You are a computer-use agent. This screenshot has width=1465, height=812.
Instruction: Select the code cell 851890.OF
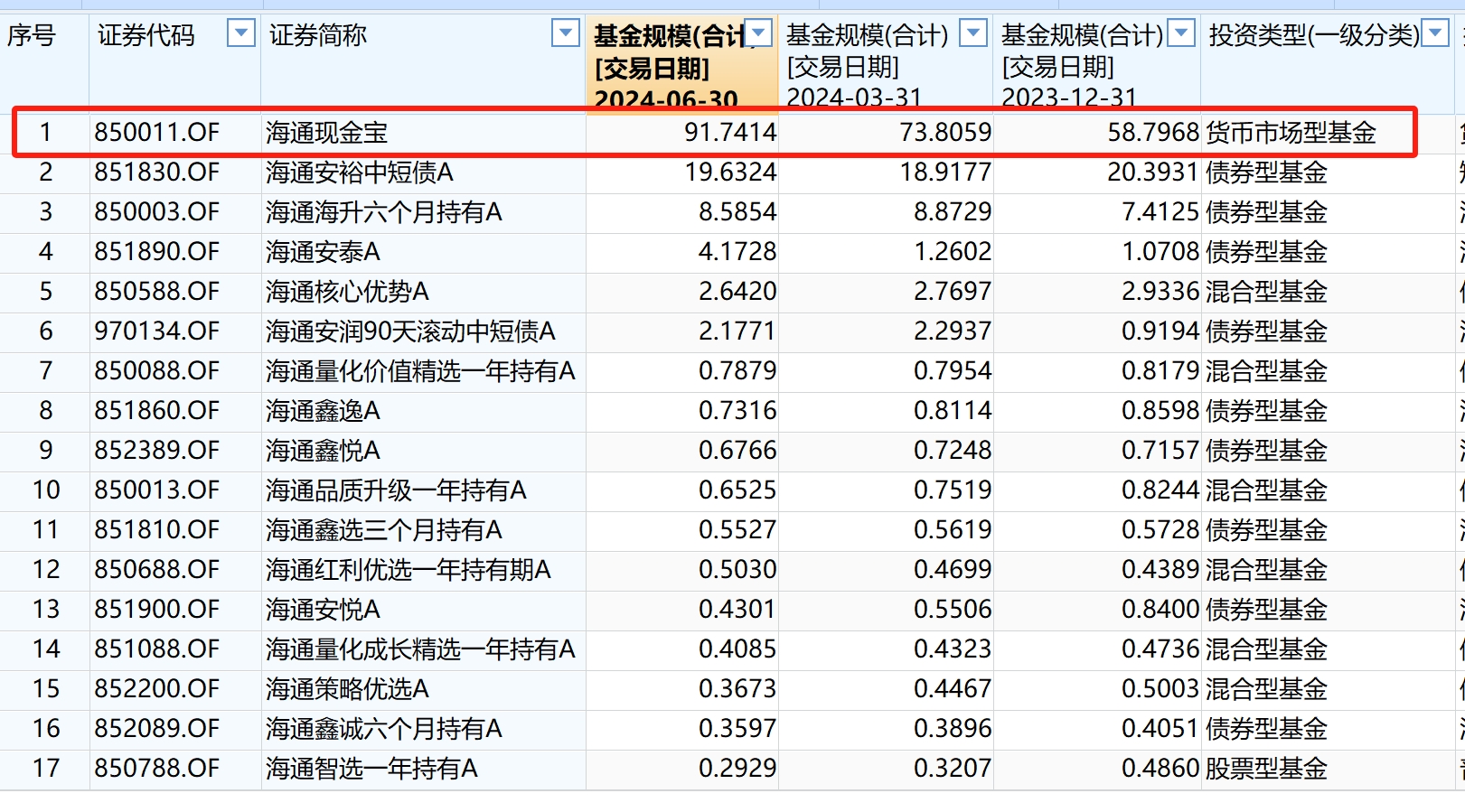[157, 252]
